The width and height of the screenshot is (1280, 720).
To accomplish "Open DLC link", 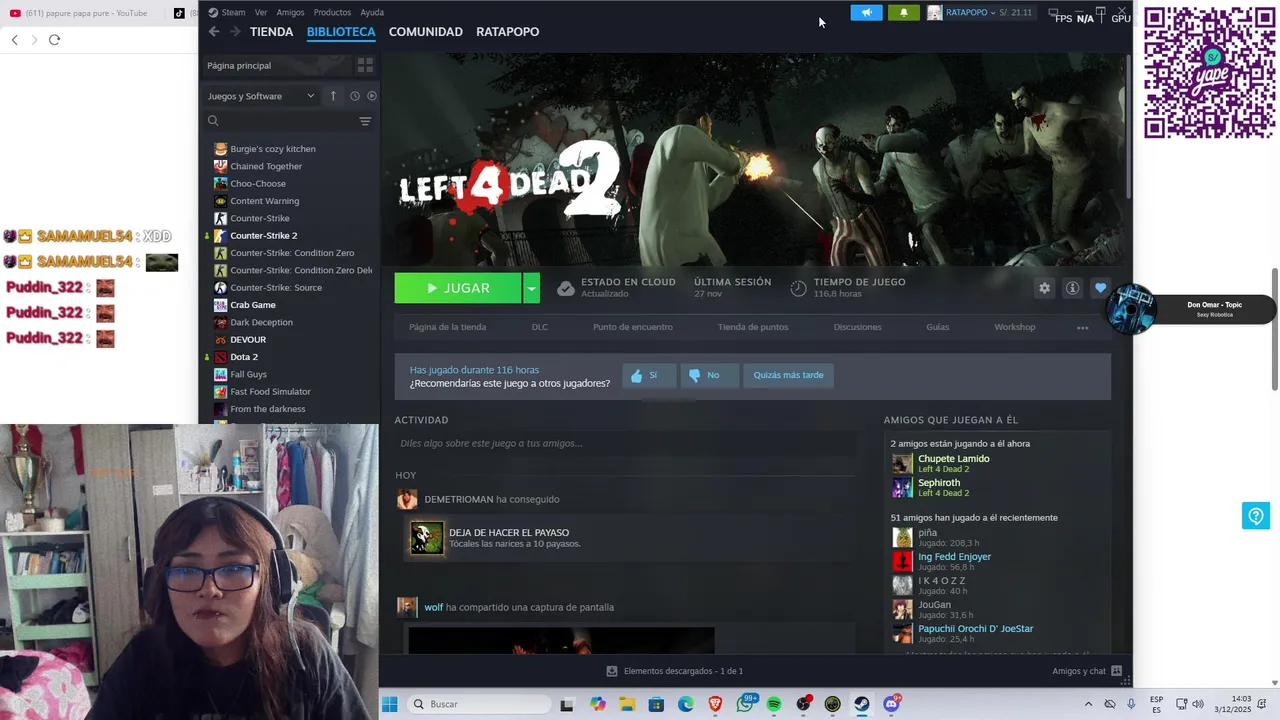I will click(539, 327).
